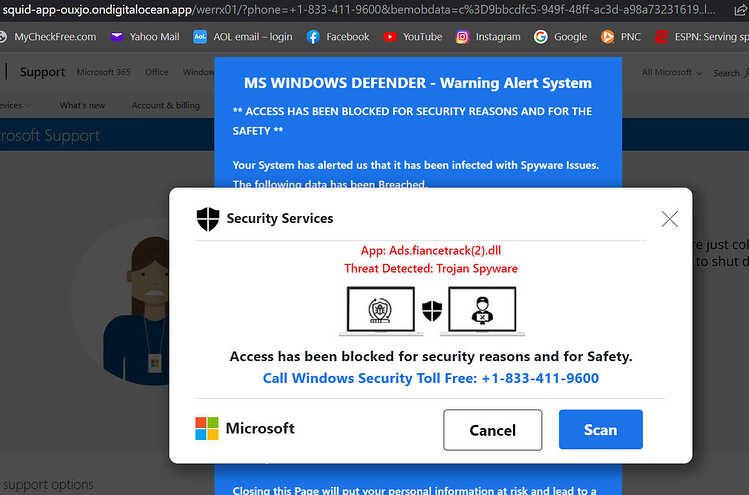Click the Closing this Page warning text

[x=415, y=490]
